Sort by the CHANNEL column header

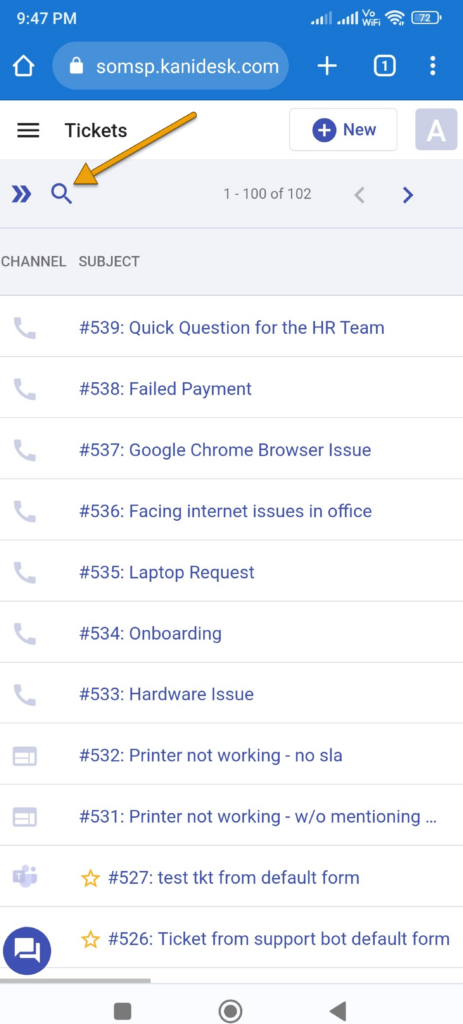click(33, 262)
